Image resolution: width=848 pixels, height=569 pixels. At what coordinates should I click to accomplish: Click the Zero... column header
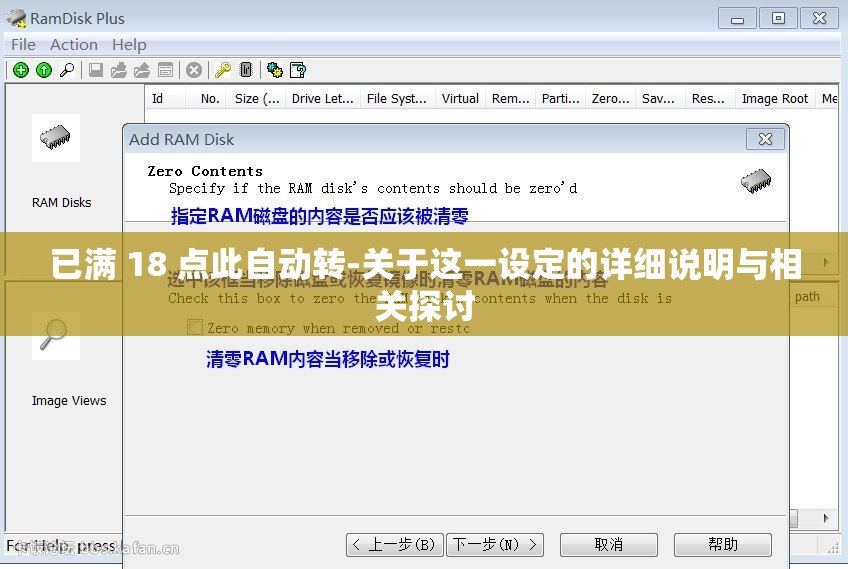(x=610, y=98)
